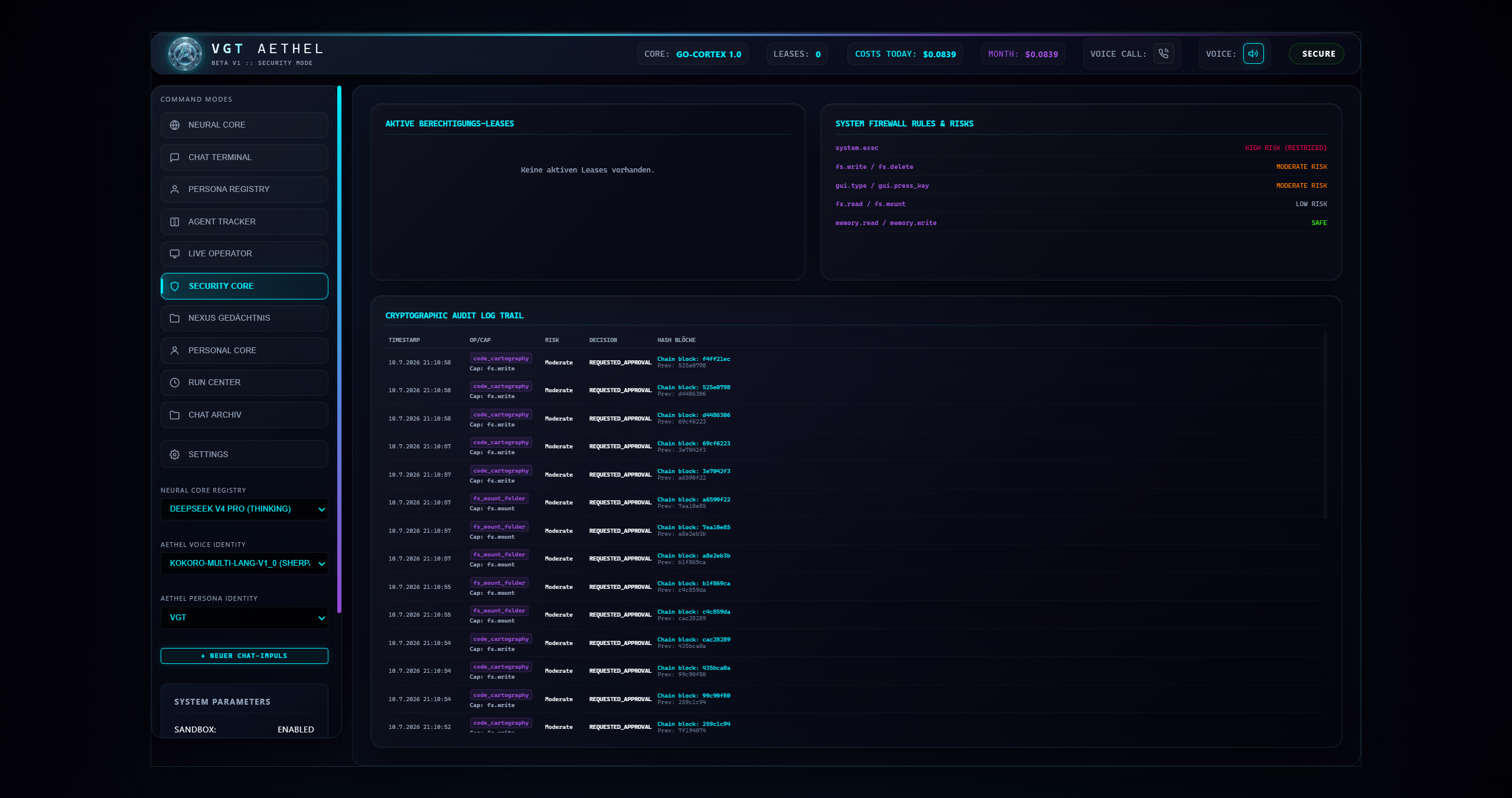Click the Leases count indicator

(x=797, y=54)
